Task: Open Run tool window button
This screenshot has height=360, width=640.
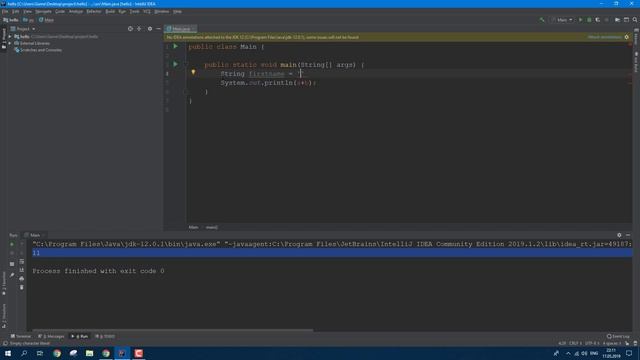Action: 80,336
